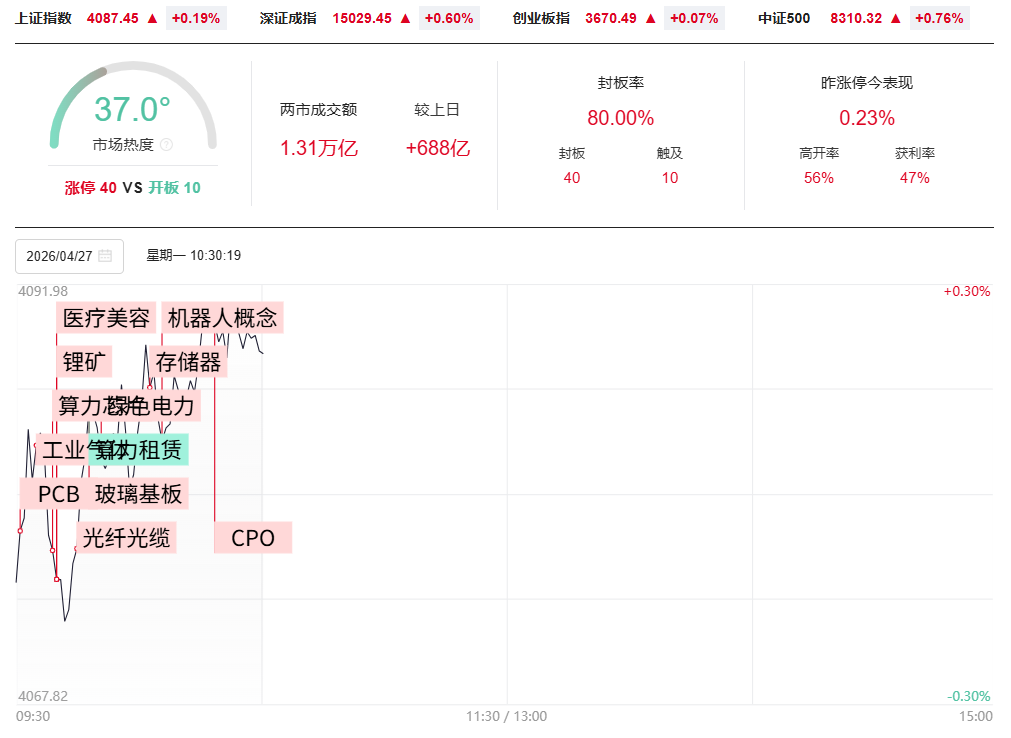Click the 机器人概念 sector tag

222,318
